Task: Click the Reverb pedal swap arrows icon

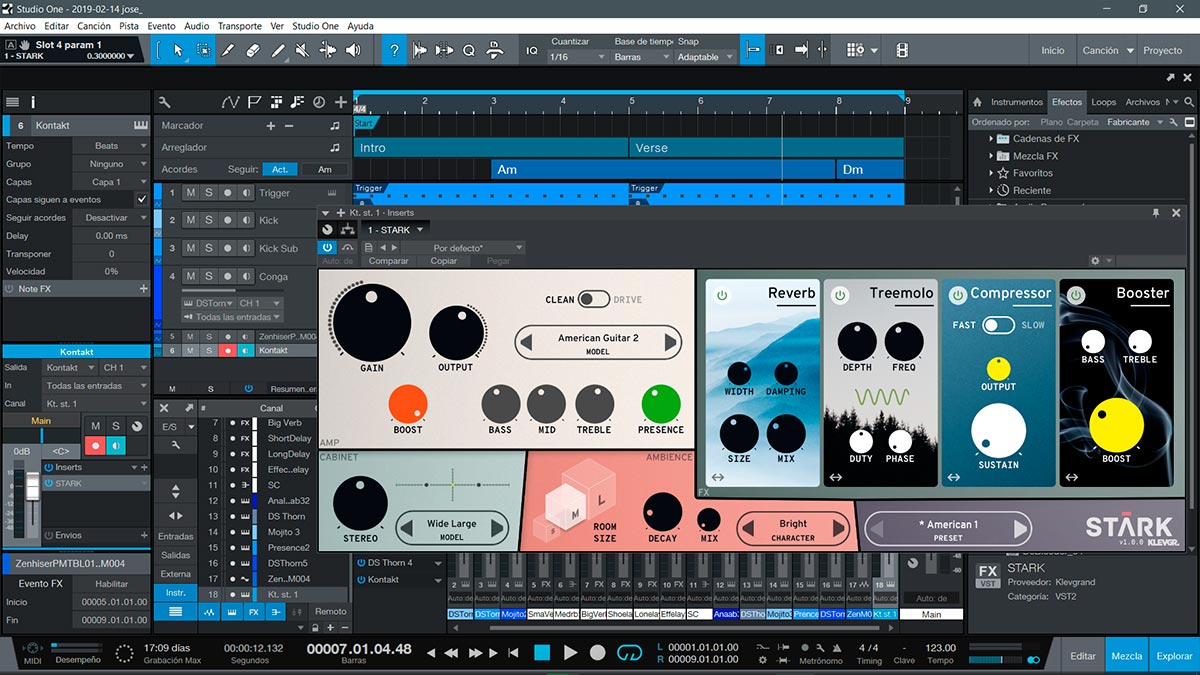Action: (x=718, y=478)
